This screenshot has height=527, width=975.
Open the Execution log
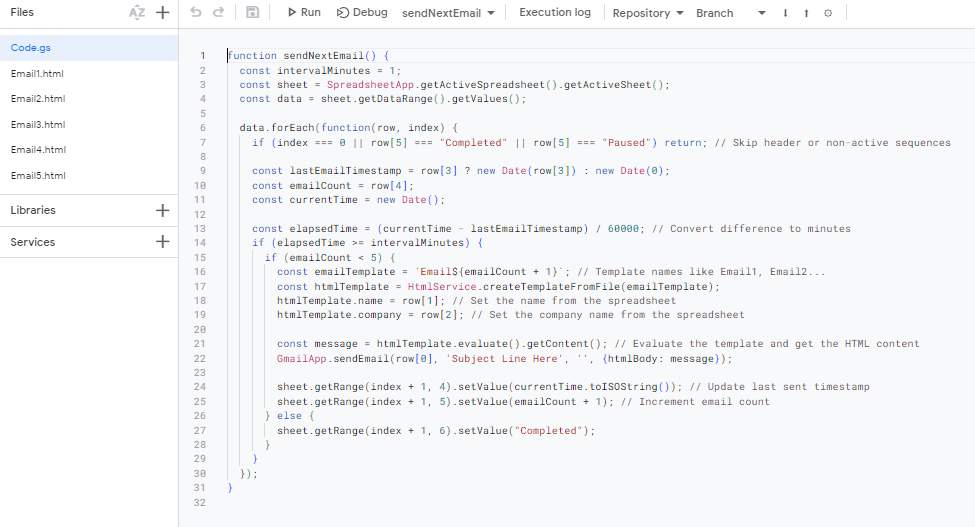tap(555, 13)
